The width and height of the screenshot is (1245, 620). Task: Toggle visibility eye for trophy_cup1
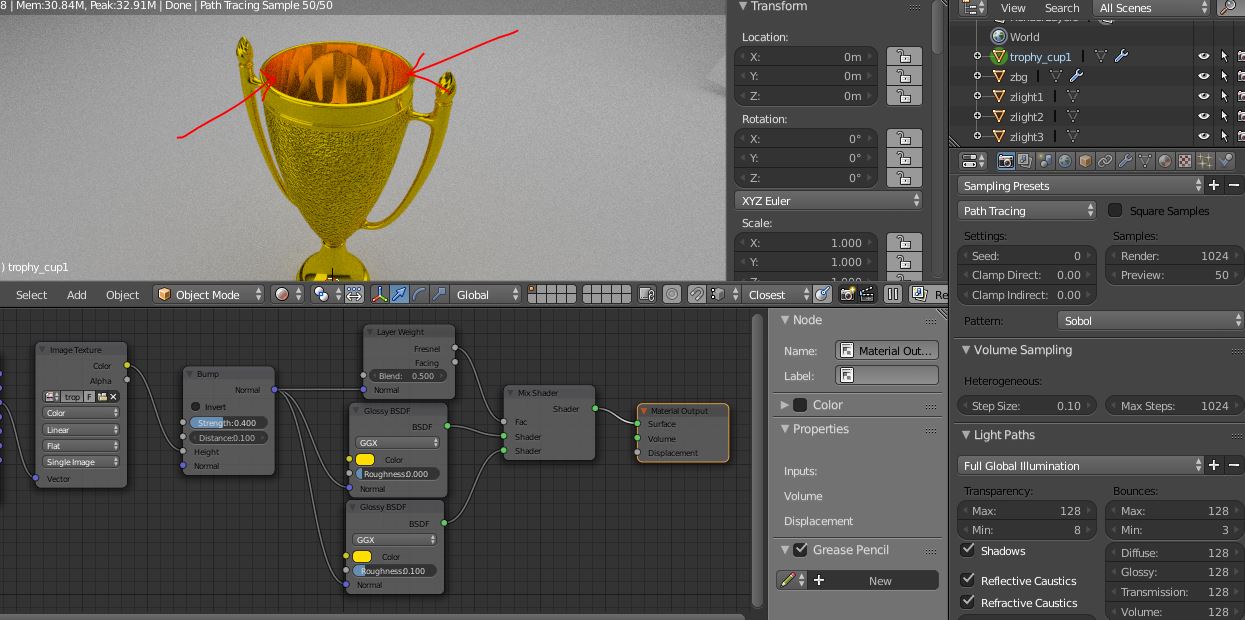1204,57
